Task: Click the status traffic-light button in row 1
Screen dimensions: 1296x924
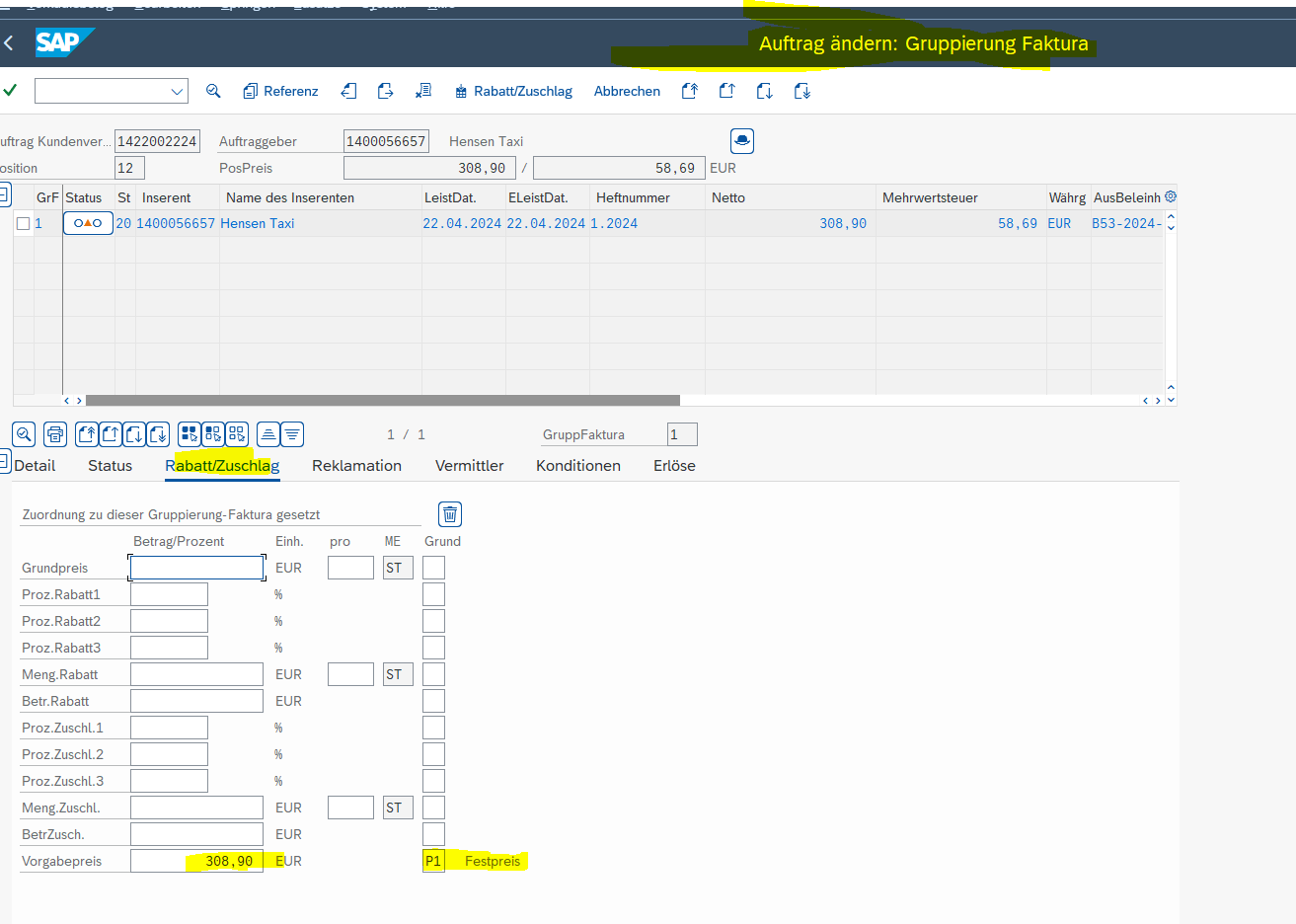Action: tap(88, 223)
